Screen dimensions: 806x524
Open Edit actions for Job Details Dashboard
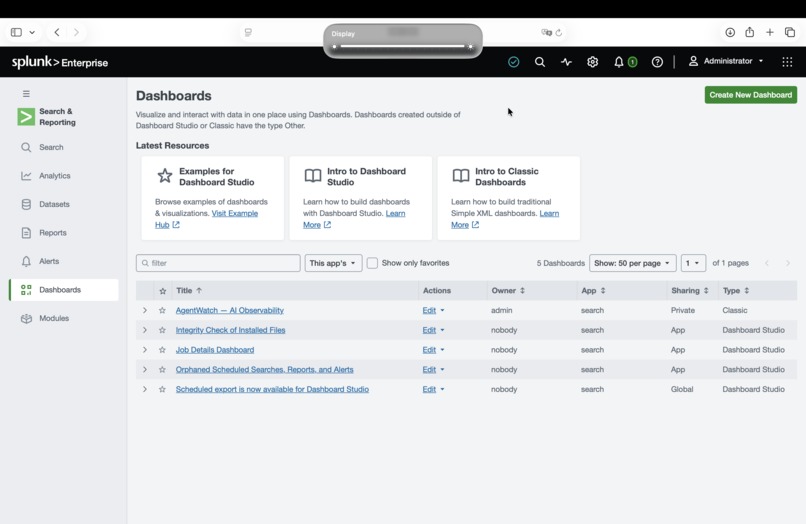(x=433, y=350)
